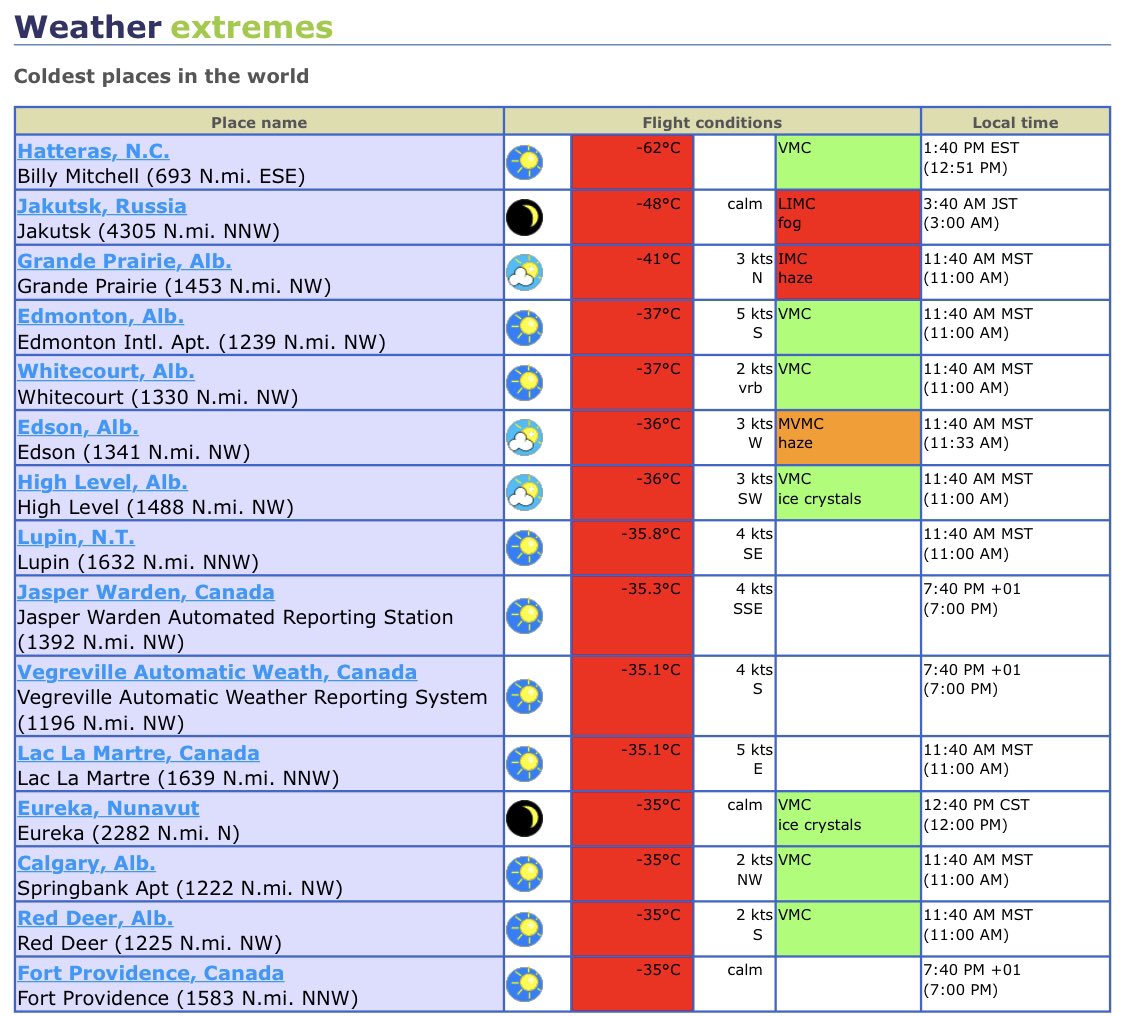Image resolution: width=1125 pixels, height=1016 pixels.
Task: Click the red IMC haze cell
Action: (848, 273)
